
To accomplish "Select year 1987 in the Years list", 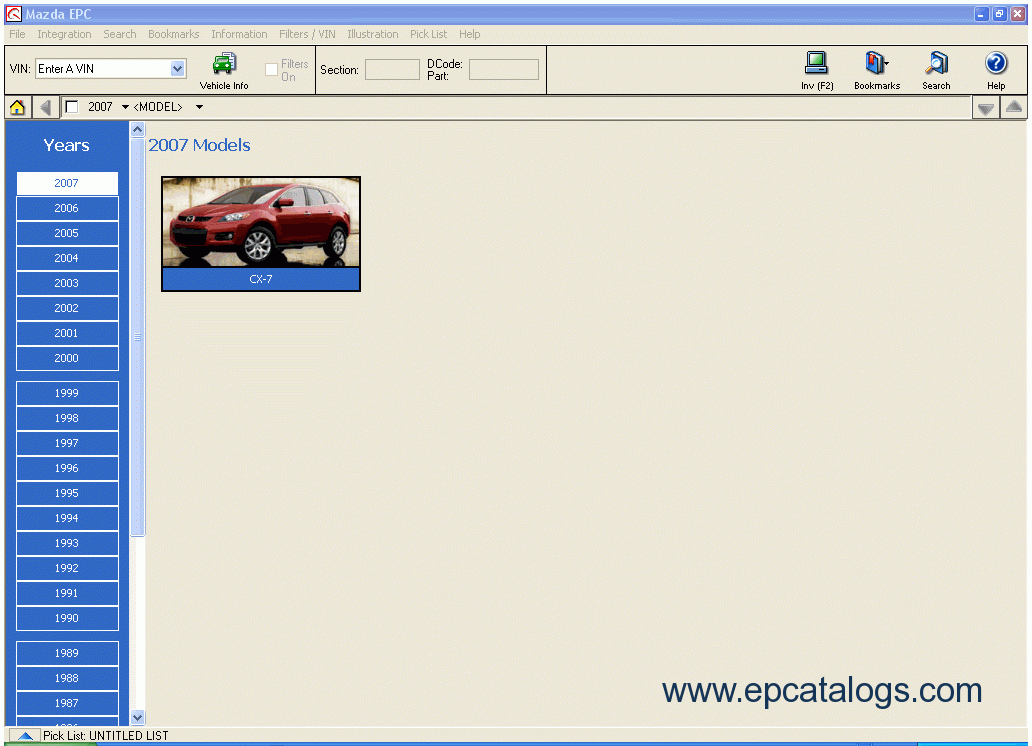I will tap(67, 703).
